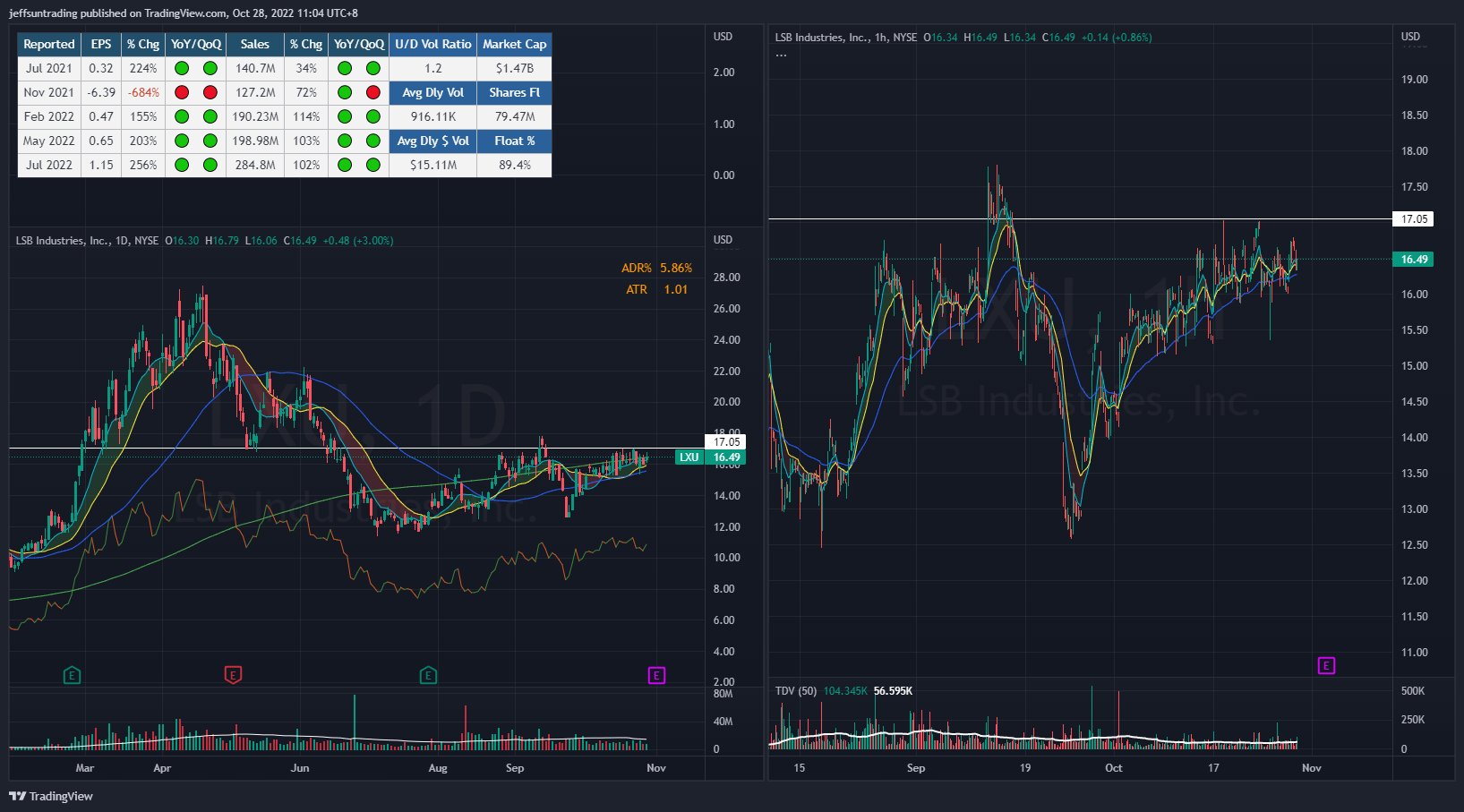1464x812 pixels.
Task: Select the purple earnings marker on daily chart
Action: coord(656,675)
